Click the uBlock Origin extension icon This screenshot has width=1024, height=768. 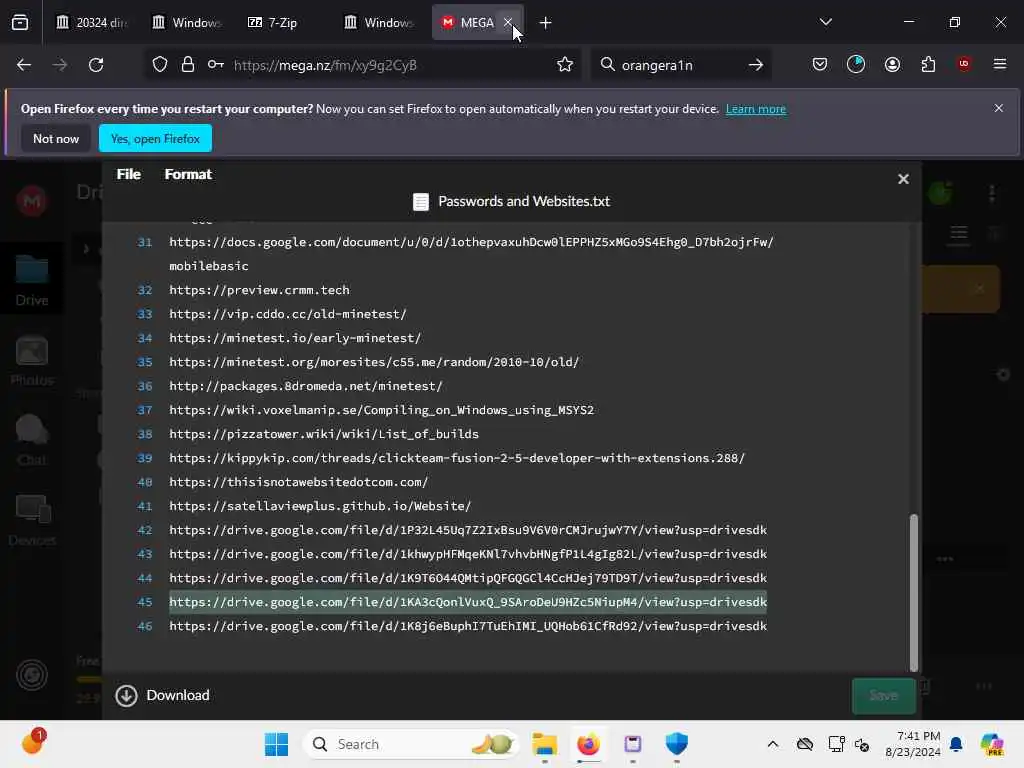click(964, 64)
